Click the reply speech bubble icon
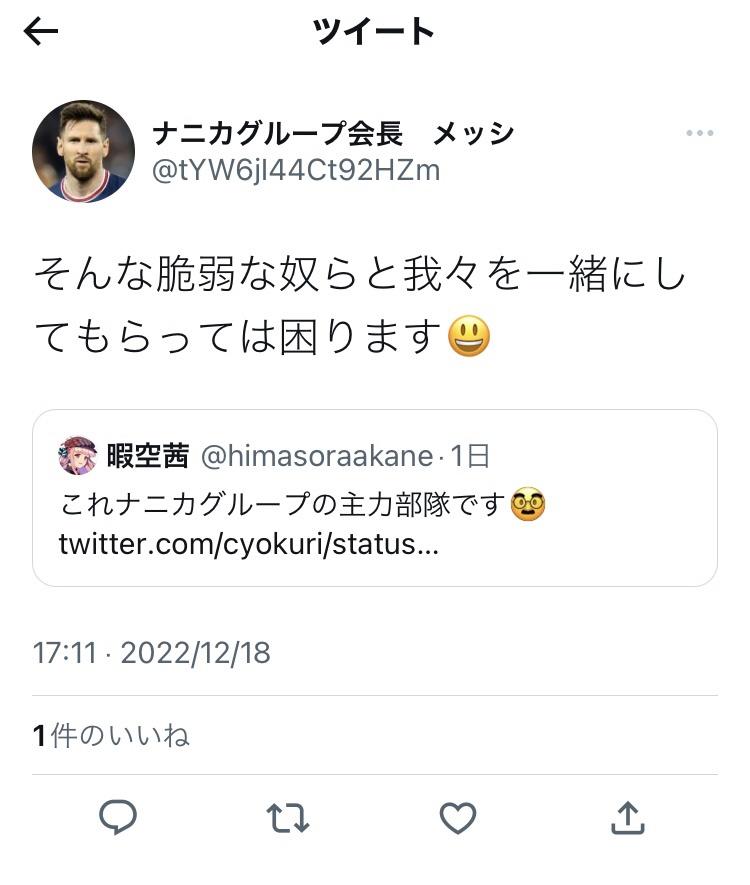 point(118,818)
